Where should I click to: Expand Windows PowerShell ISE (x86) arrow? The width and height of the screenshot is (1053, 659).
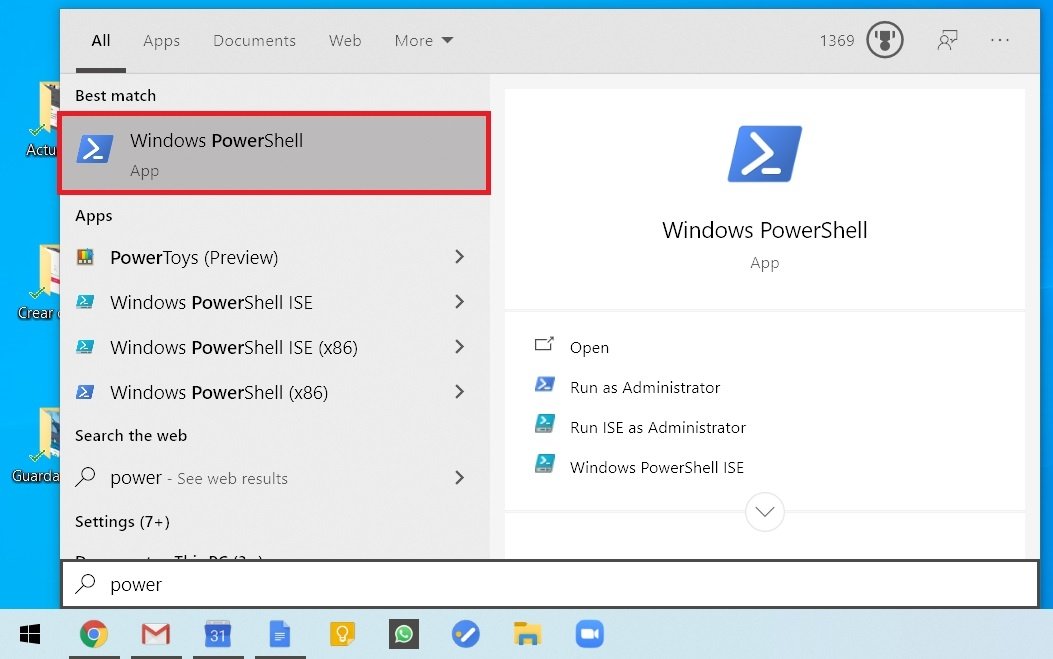(x=459, y=347)
